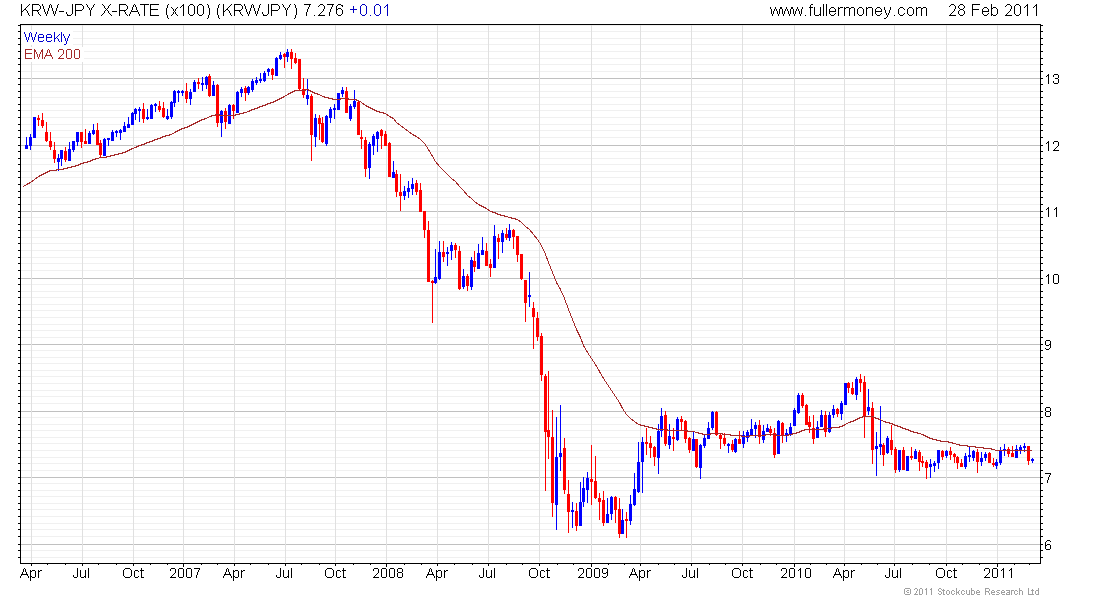The width and height of the screenshot is (1100, 600).
Task: Click the blue Weekly legend label
Action: pos(47,37)
